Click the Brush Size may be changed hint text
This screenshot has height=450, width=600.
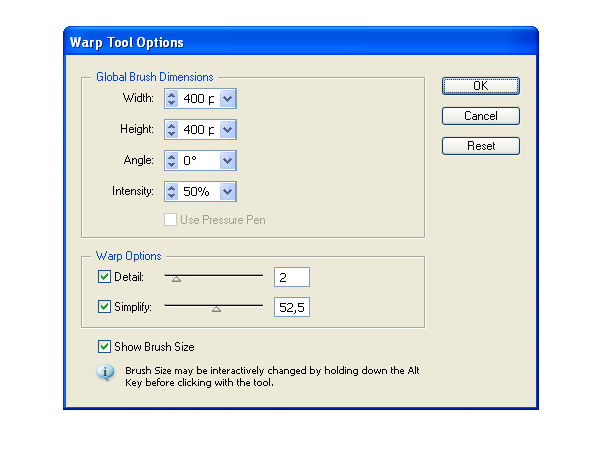272,377
